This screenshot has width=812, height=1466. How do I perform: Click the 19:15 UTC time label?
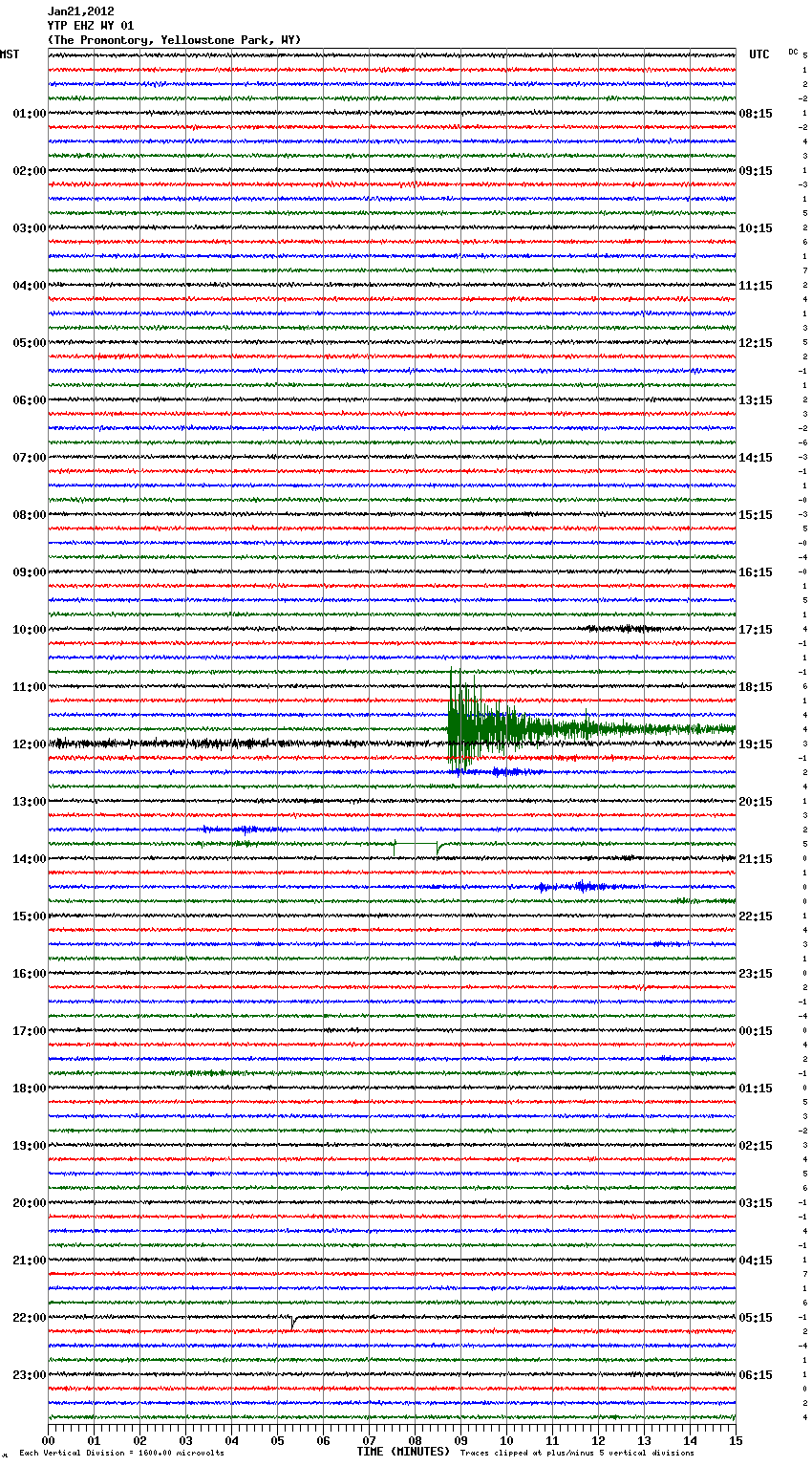pyautogui.click(x=756, y=744)
